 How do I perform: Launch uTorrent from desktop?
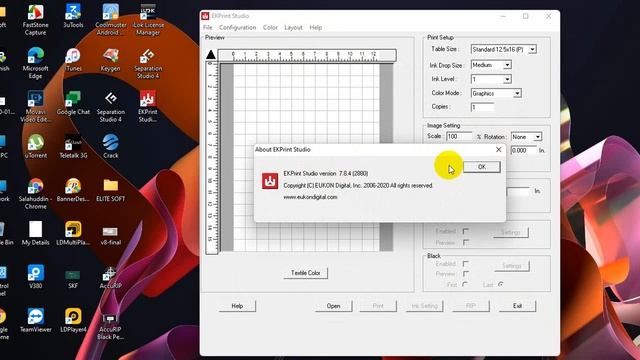pyautogui.click(x=36, y=147)
